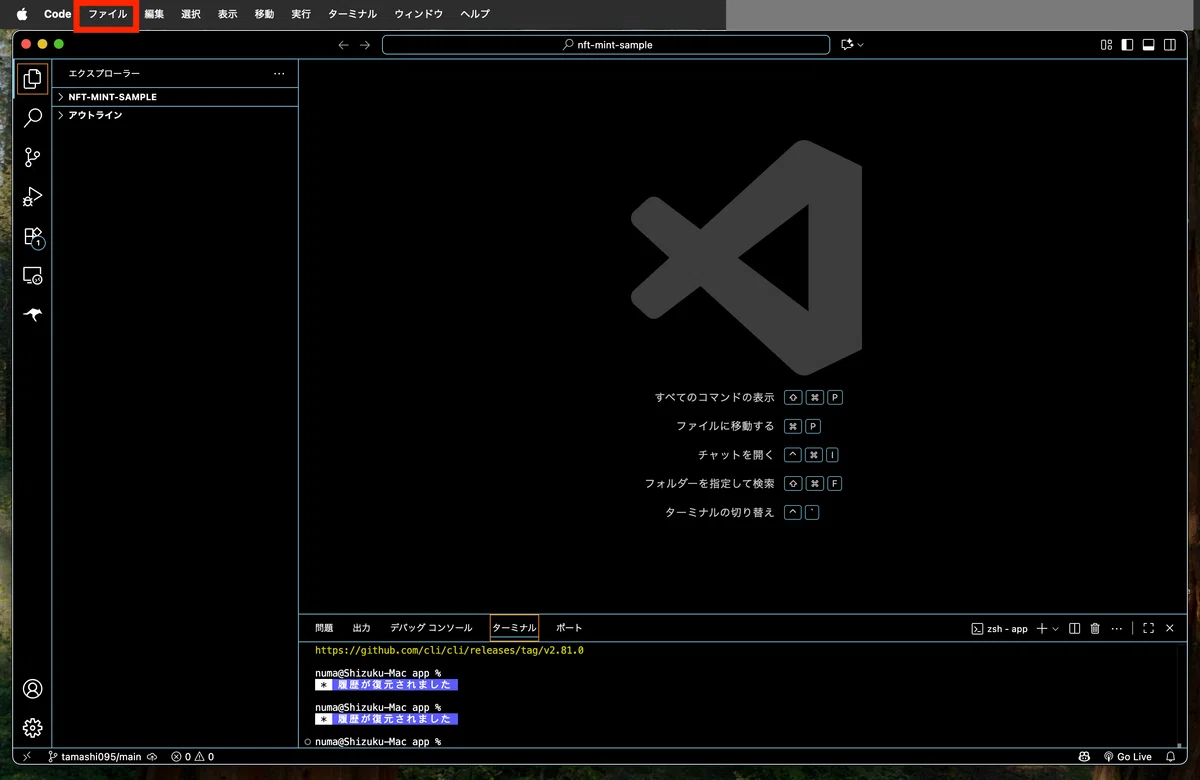
Task: Click the kangaroo icon in the activity bar
Action: (x=32, y=314)
